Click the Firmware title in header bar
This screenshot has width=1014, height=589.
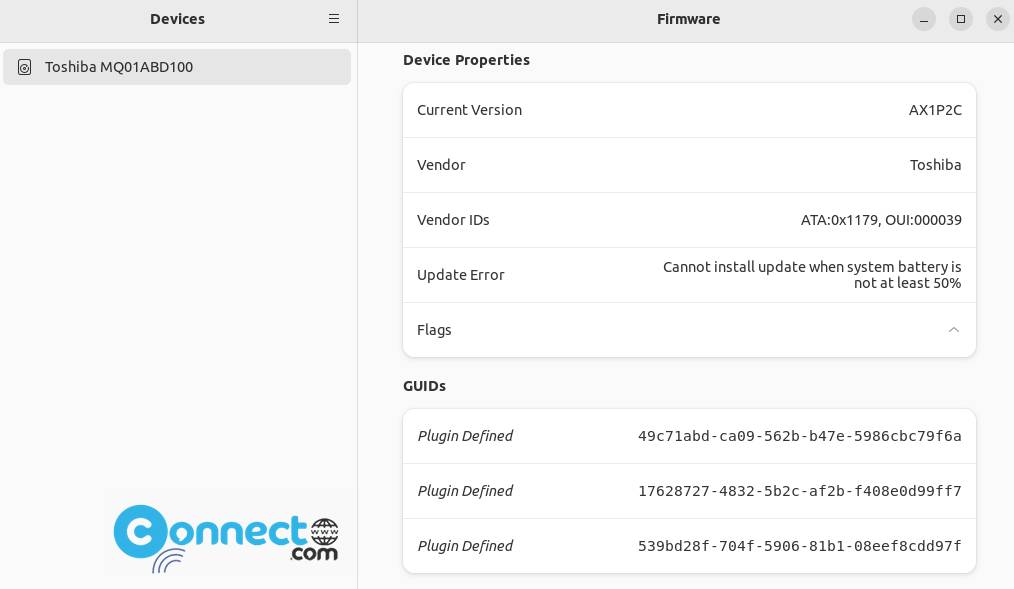[x=688, y=19]
